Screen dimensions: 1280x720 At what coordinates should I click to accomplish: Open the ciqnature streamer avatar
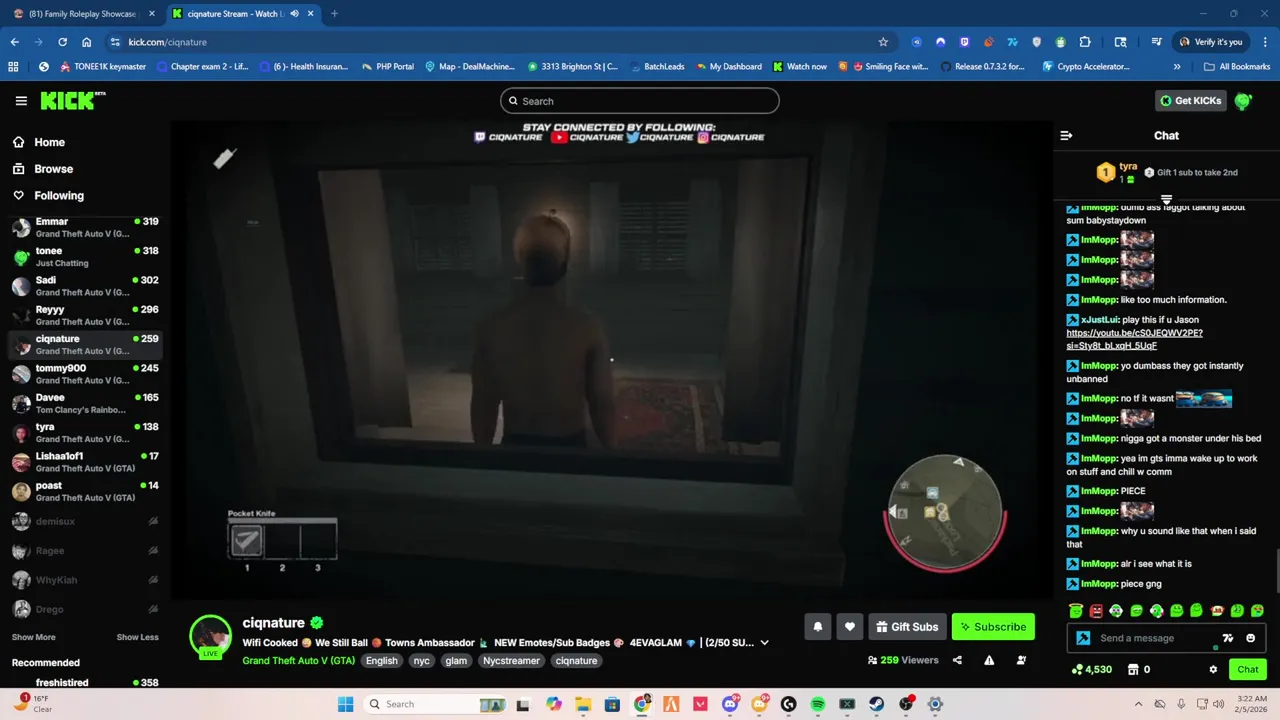coord(211,636)
